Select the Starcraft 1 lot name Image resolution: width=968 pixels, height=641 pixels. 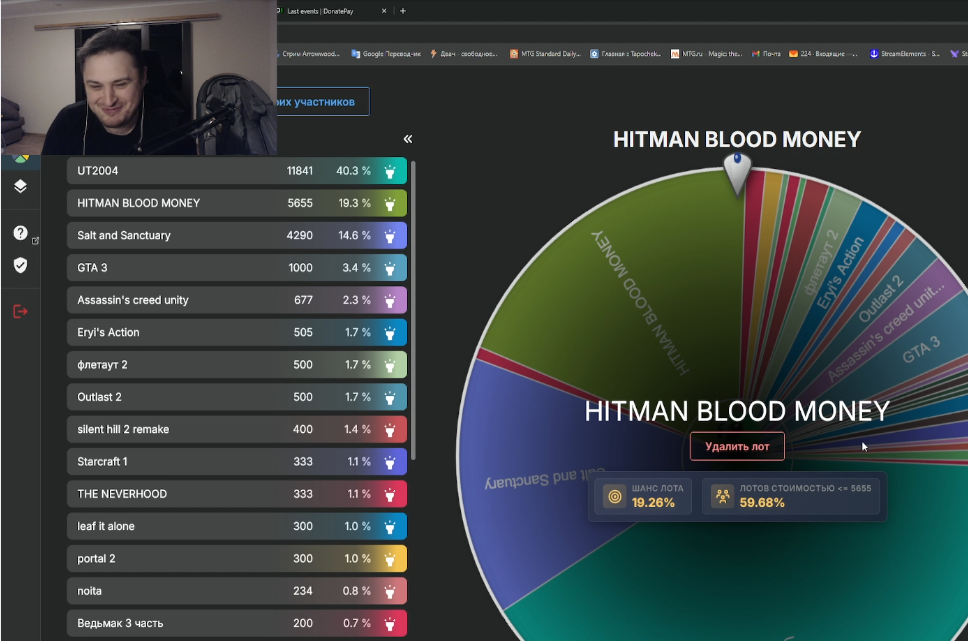[102, 462]
